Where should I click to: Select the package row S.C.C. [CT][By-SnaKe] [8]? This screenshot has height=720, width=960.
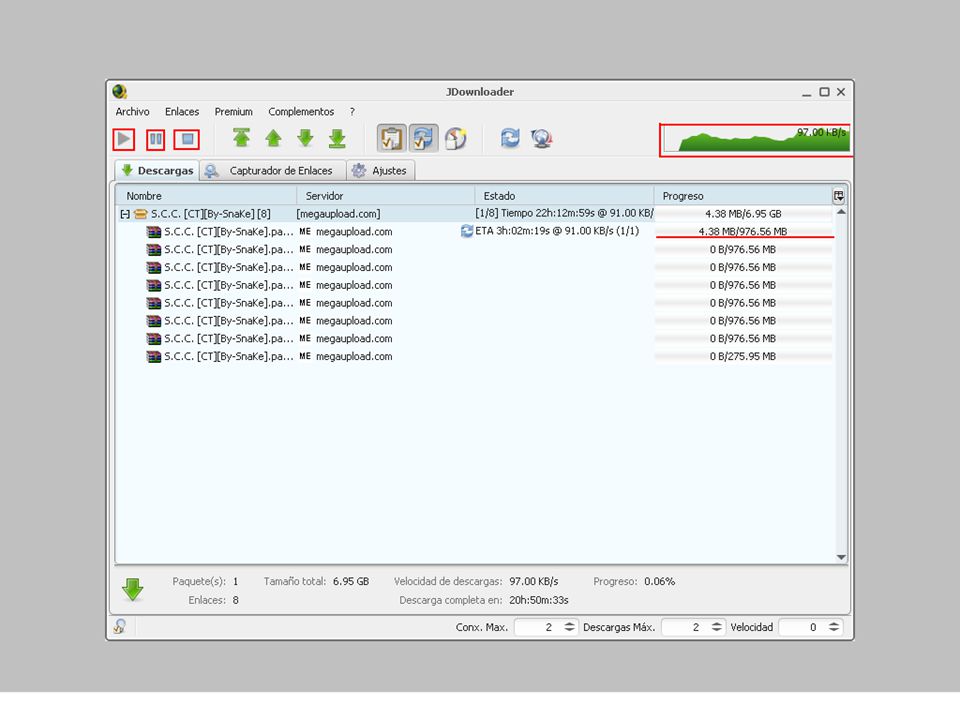(474, 214)
